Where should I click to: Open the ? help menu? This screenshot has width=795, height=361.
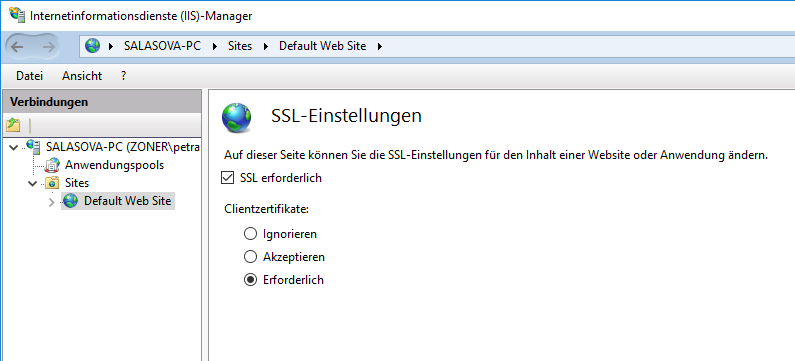click(x=123, y=76)
